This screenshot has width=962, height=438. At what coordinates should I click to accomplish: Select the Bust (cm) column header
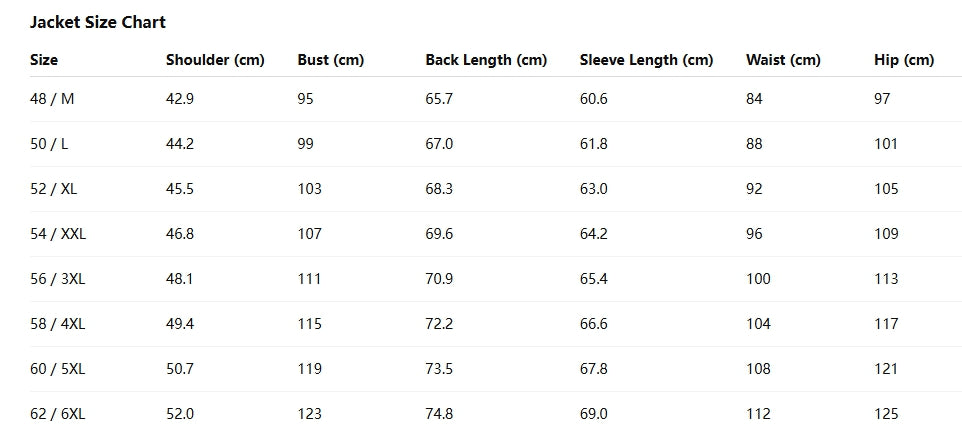click(x=331, y=60)
